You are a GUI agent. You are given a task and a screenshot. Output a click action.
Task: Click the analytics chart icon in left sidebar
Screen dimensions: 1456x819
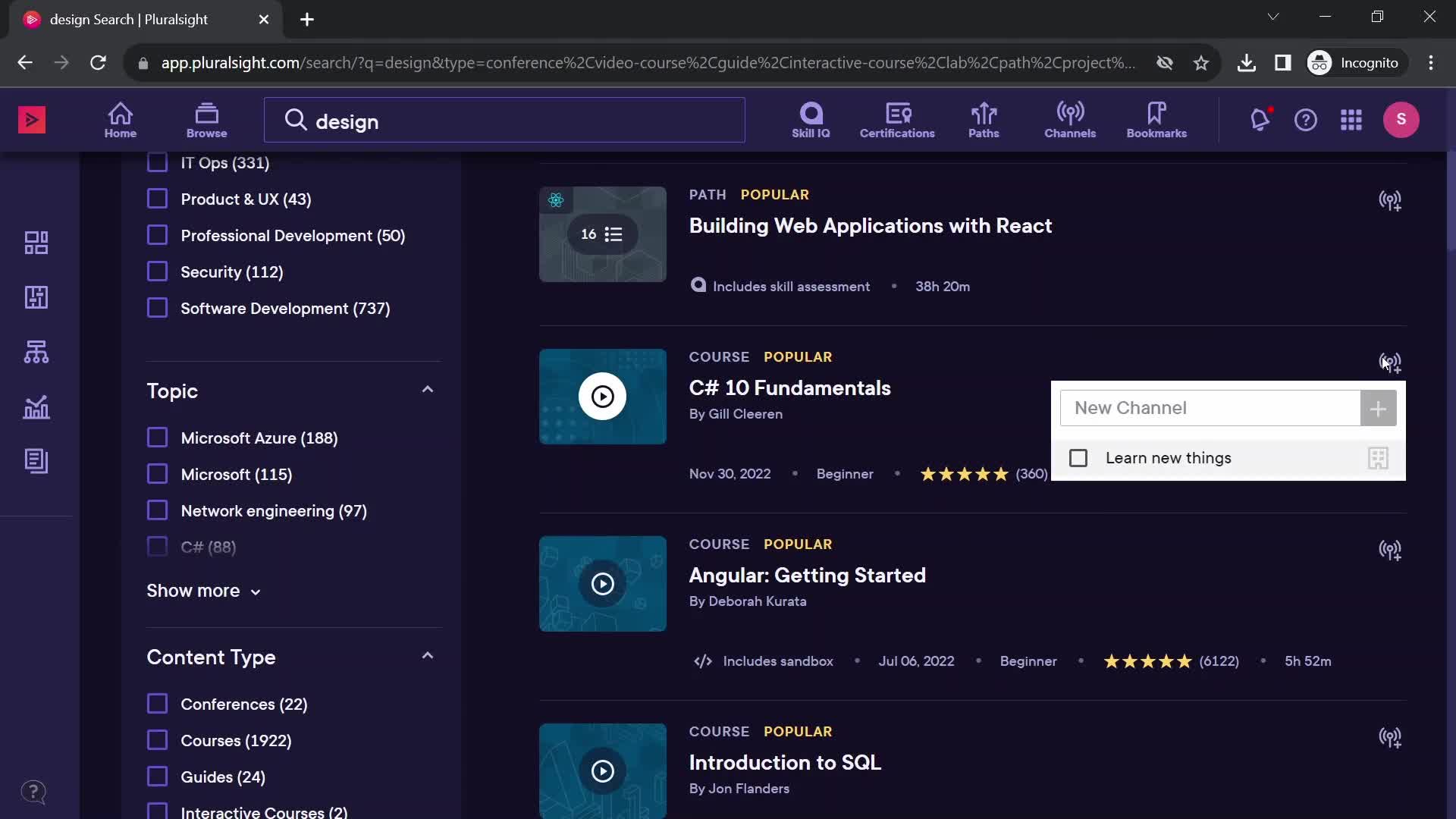(36, 407)
